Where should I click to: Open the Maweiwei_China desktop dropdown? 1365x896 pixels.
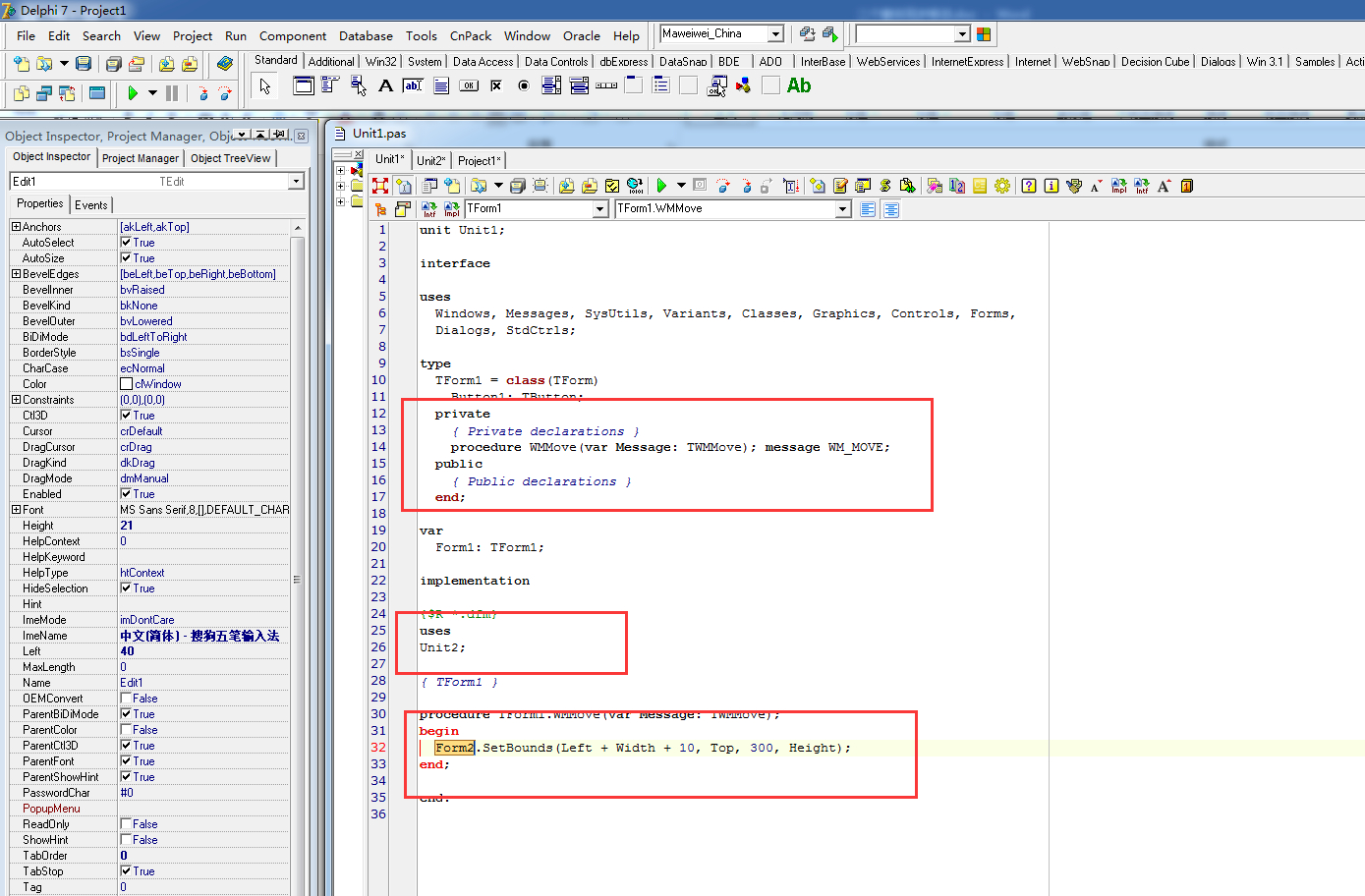point(775,34)
